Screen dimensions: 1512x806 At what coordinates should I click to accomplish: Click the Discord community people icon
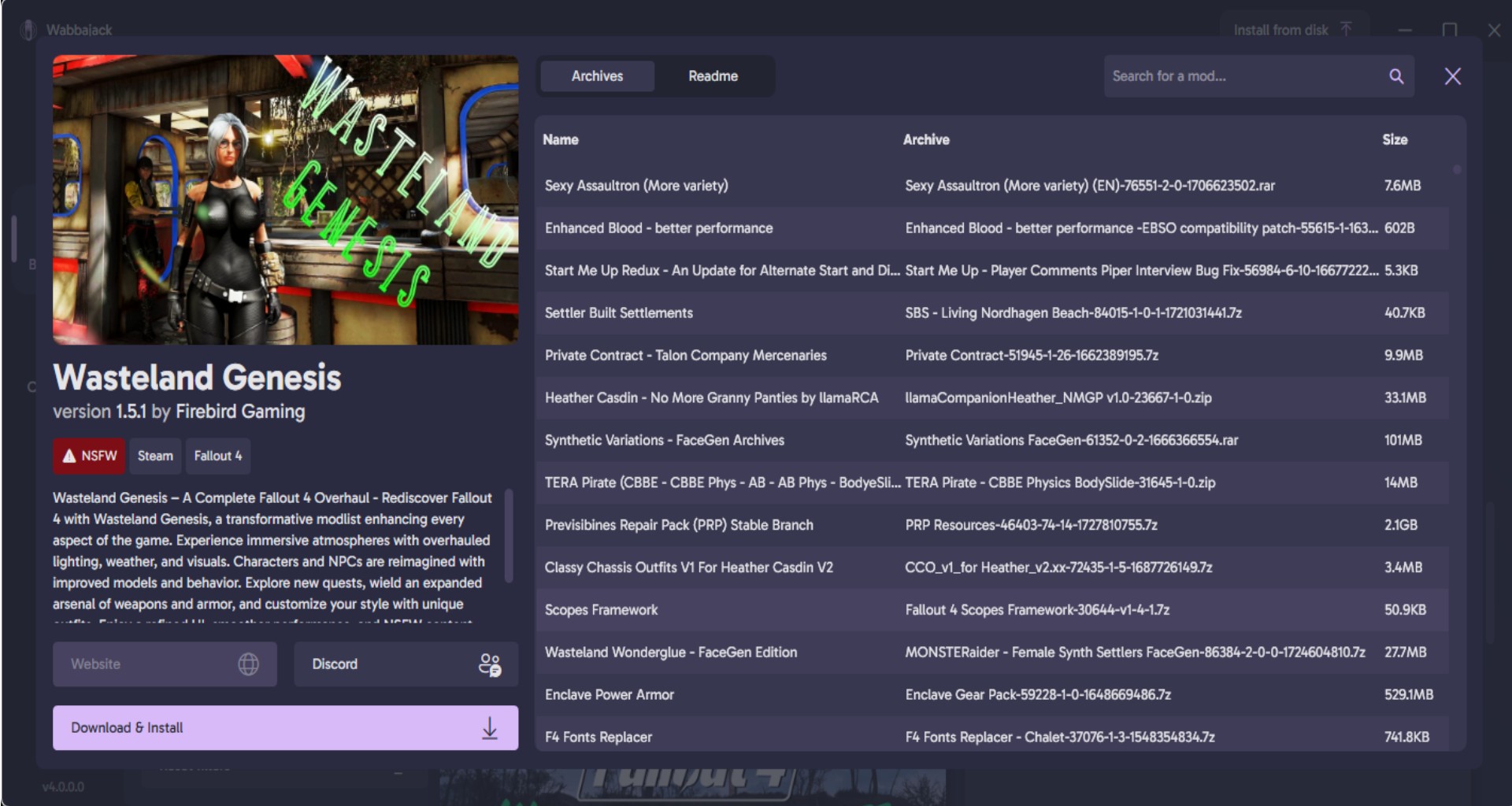click(x=490, y=664)
